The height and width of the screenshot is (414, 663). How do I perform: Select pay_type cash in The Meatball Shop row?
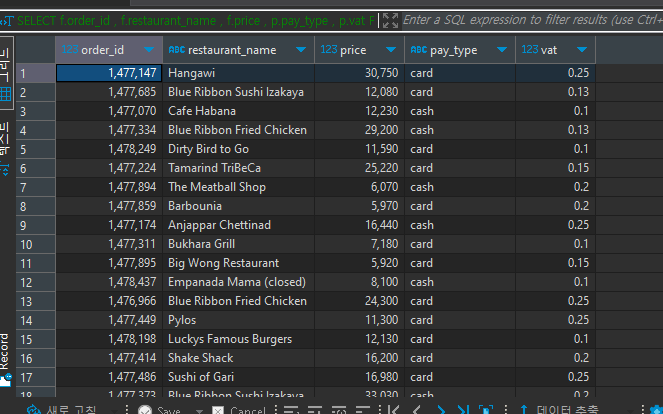pyautogui.click(x=460, y=187)
